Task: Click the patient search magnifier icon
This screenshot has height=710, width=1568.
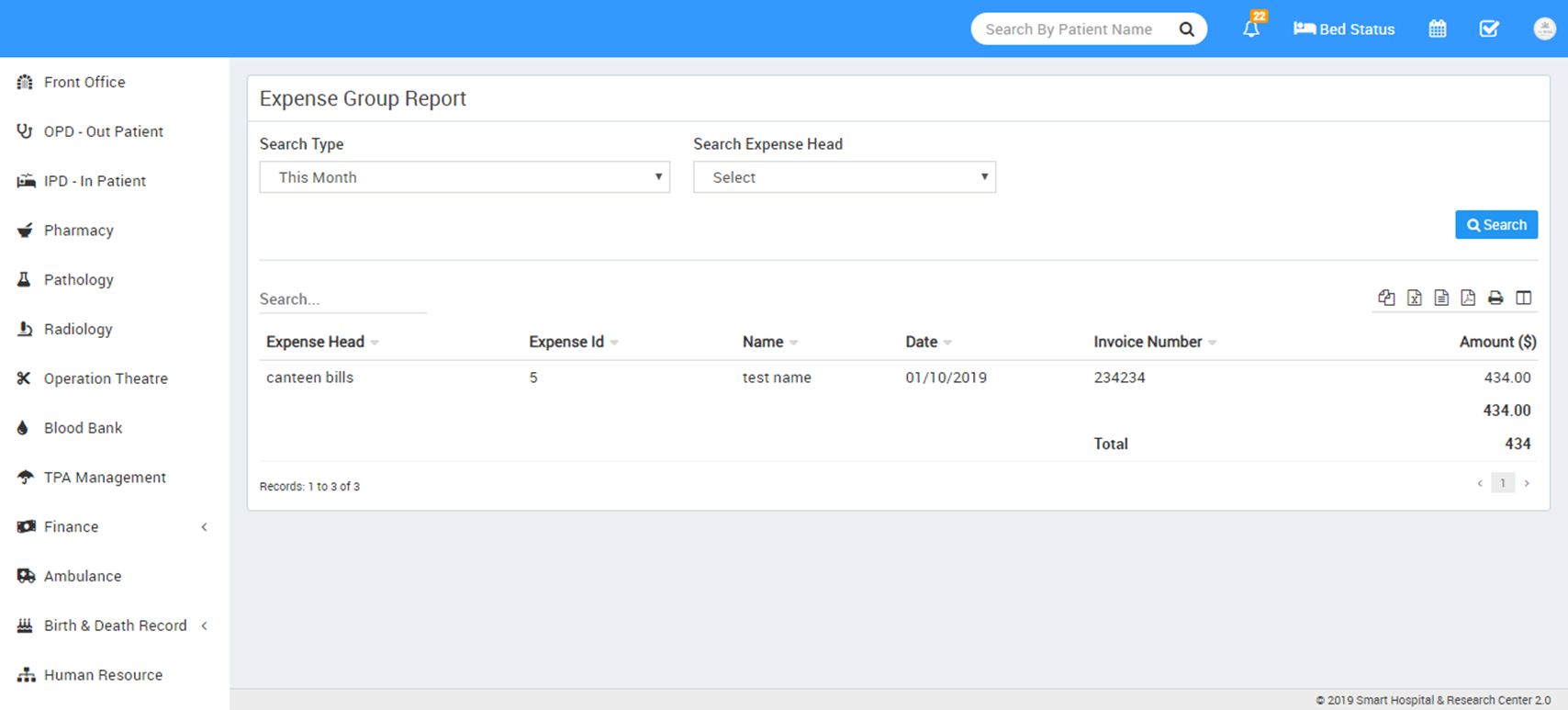Action: pos(1186,29)
